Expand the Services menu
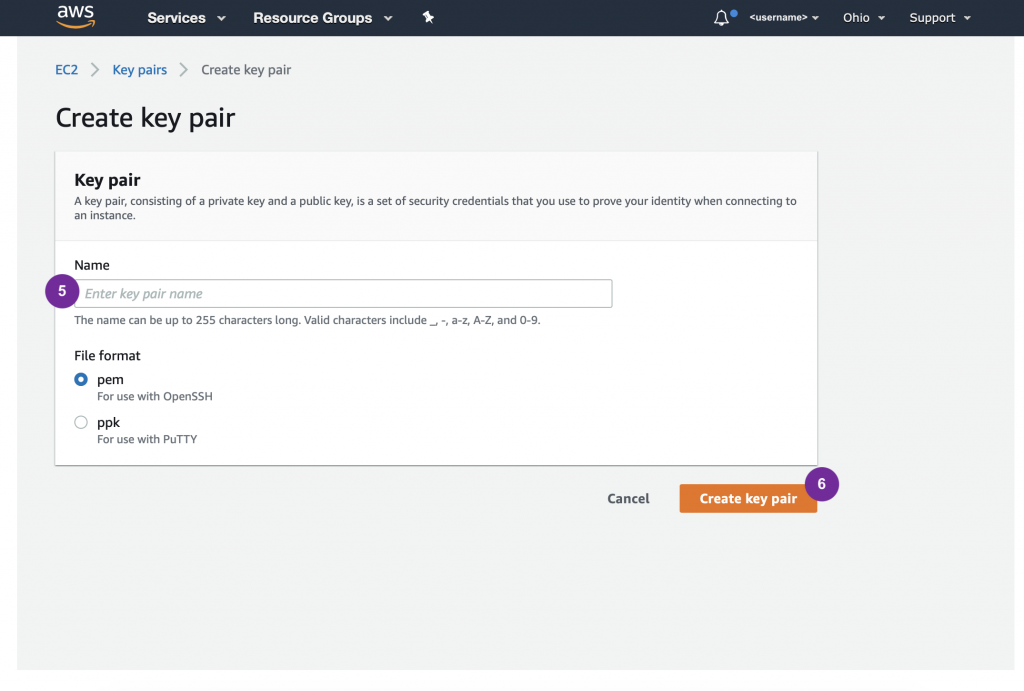This screenshot has width=1024, height=691. [186, 18]
